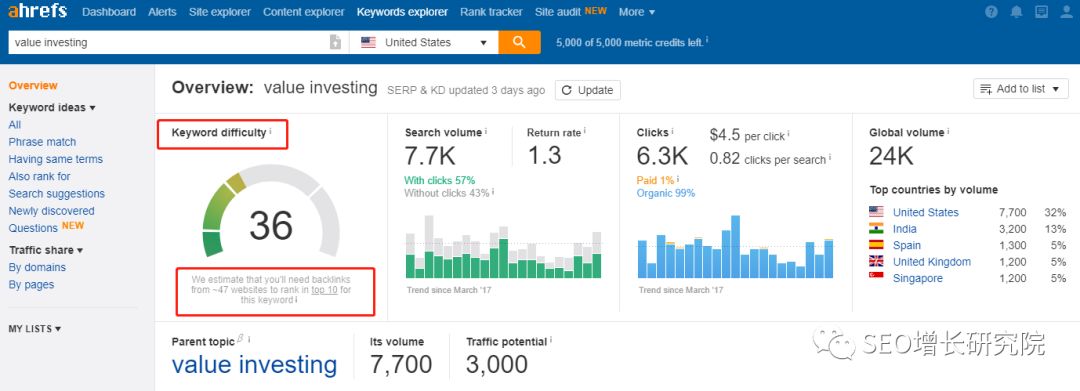Click the ahrefs logo
Image resolution: width=1080 pixels, height=391 pixels.
pos(37,12)
